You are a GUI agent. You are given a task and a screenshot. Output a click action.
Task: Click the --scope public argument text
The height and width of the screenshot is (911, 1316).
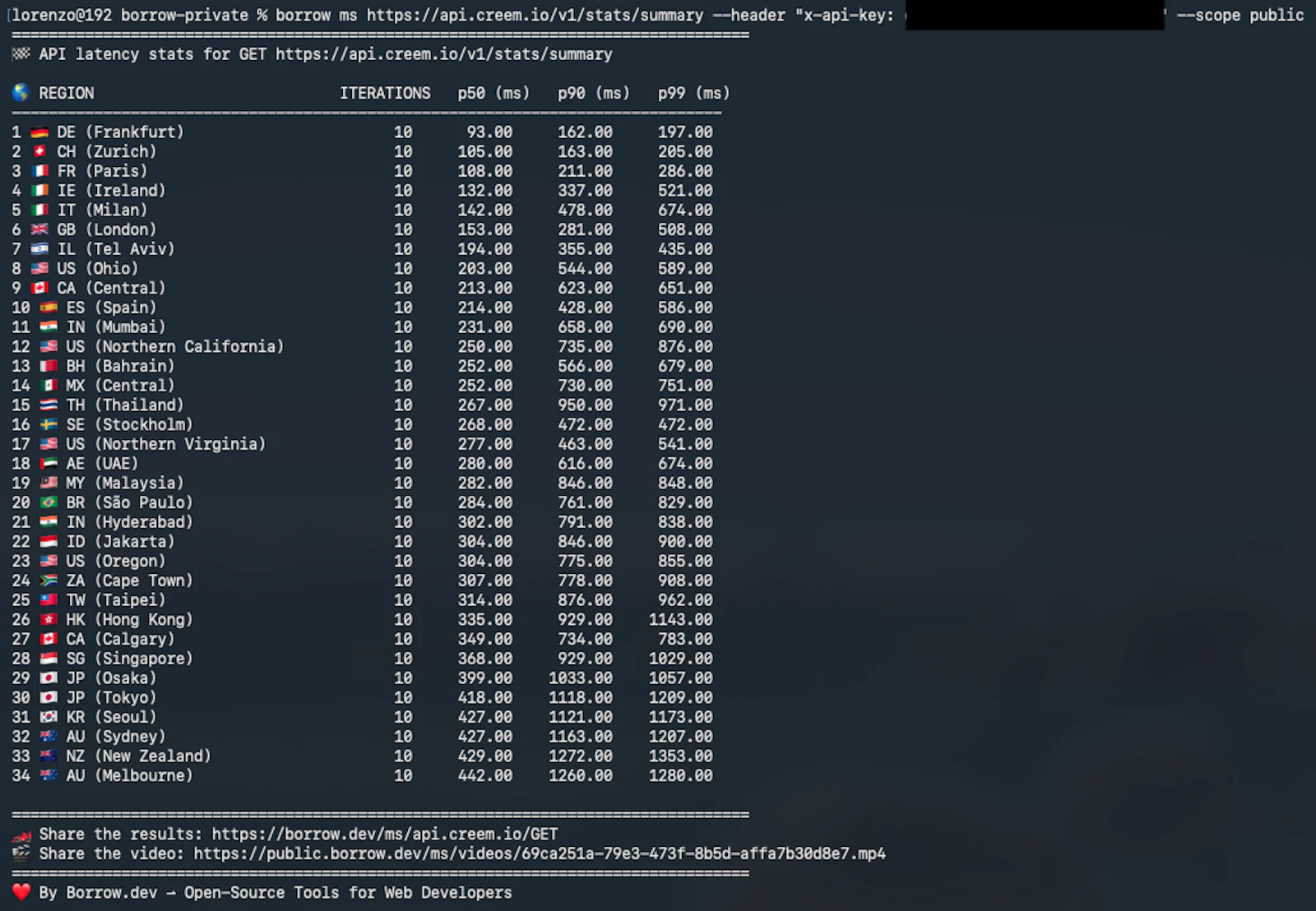point(1240,16)
